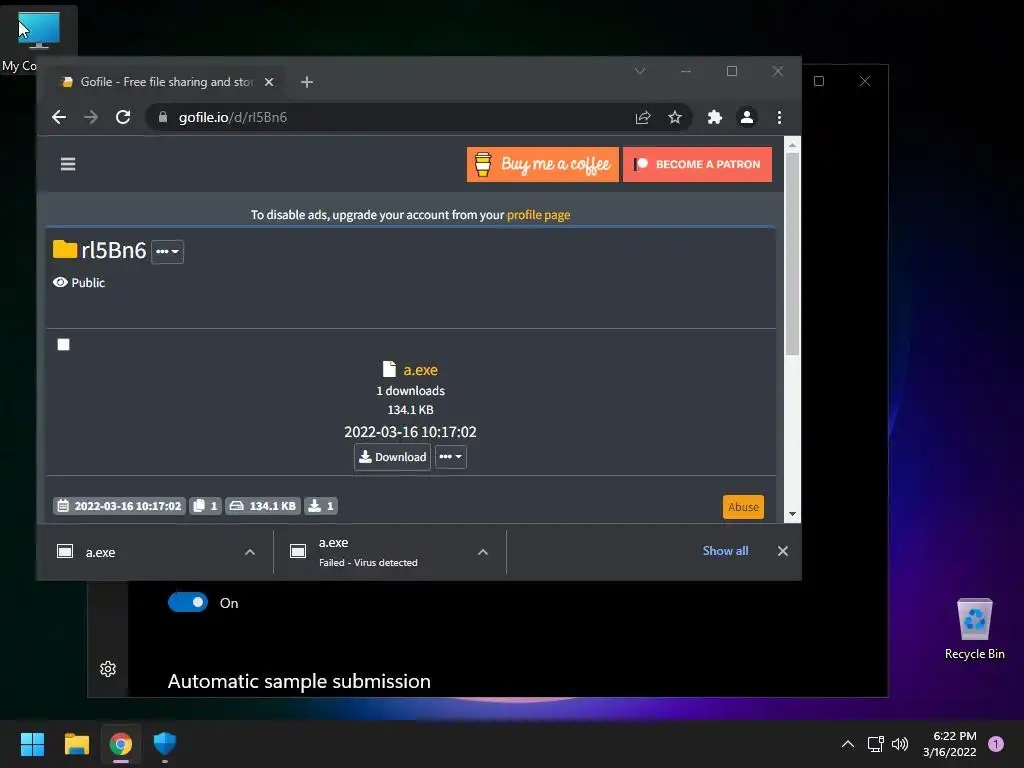Click the scrollbar up arrow
1024x768 pixels.
(x=792, y=145)
